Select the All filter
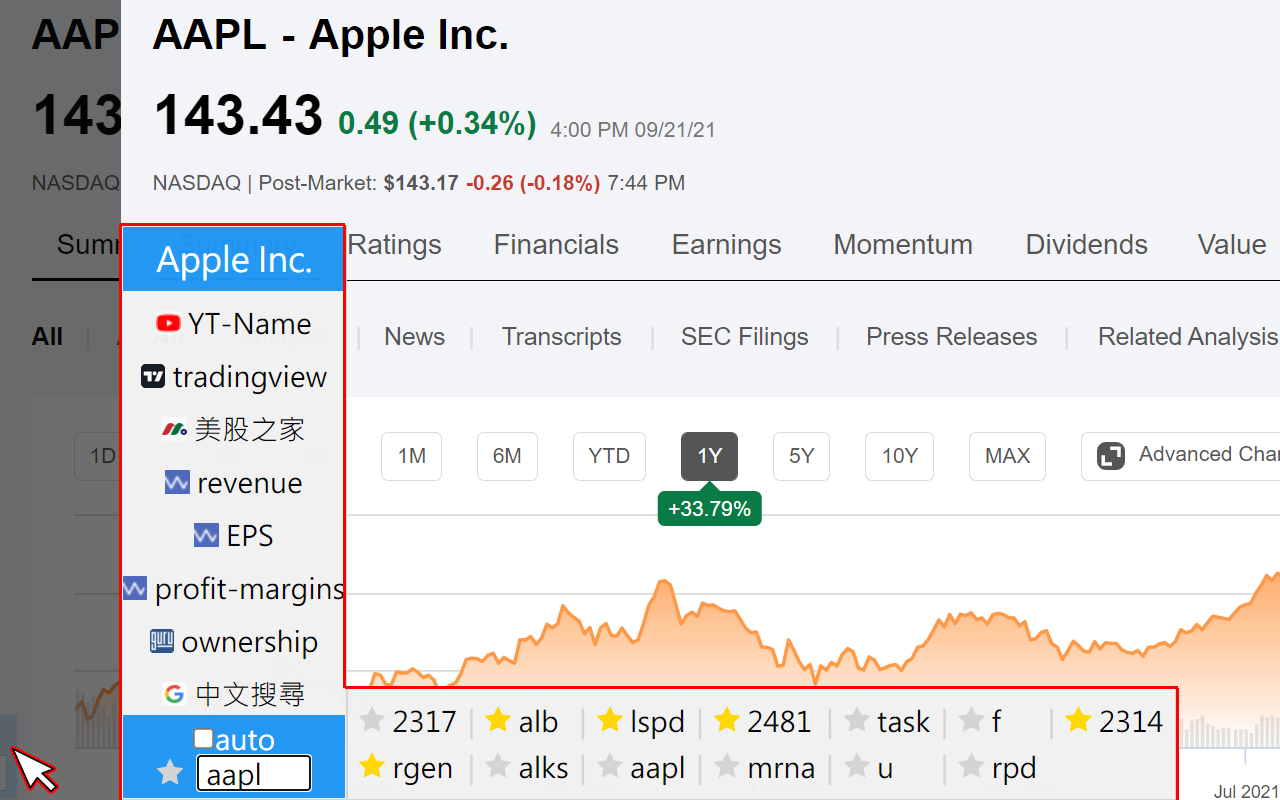1280x800 pixels. click(47, 337)
